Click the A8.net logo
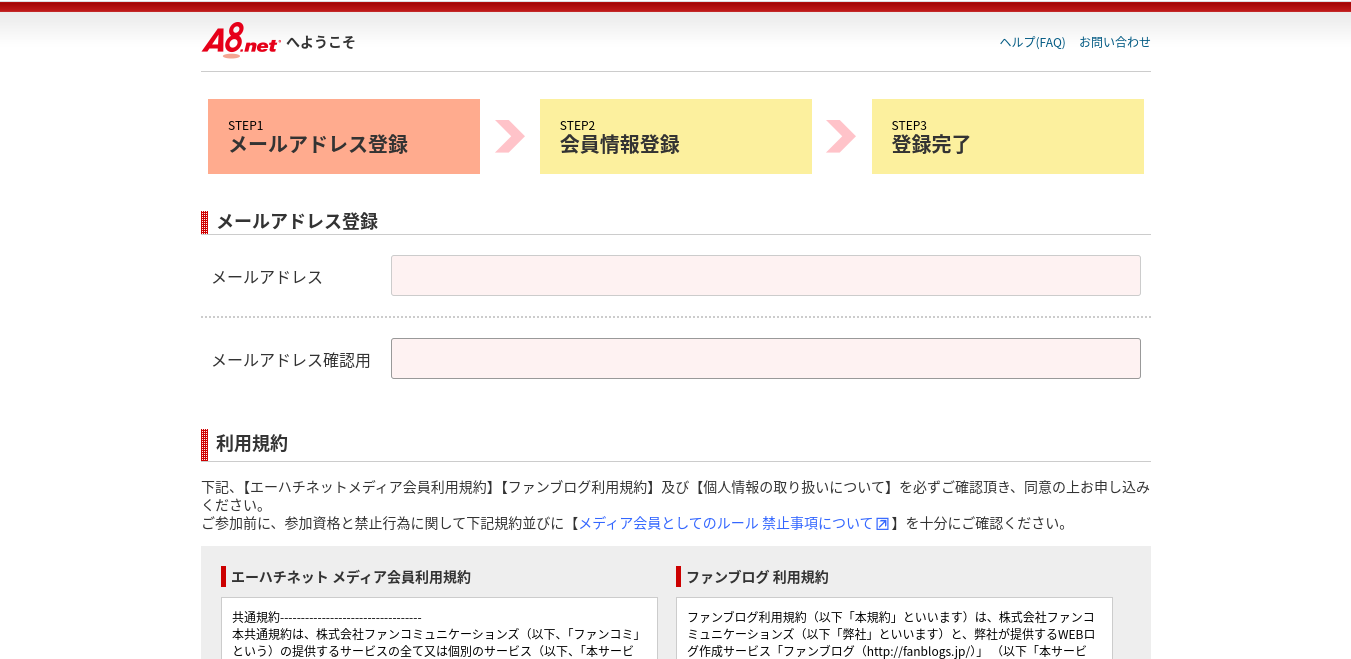The height and width of the screenshot is (659, 1351). point(241,41)
